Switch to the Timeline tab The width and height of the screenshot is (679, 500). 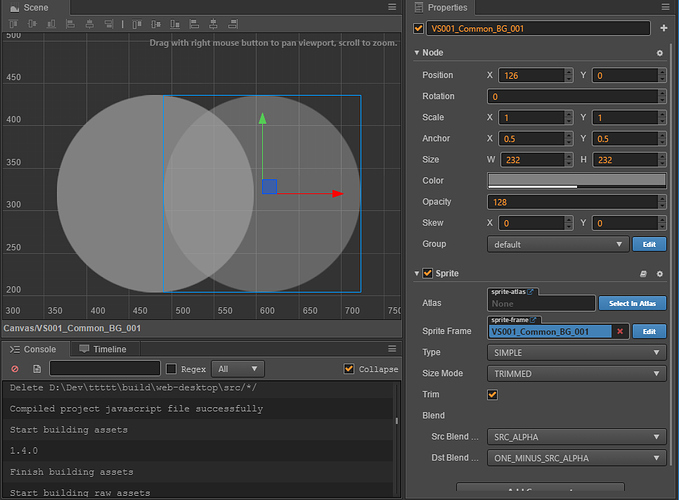click(103, 349)
